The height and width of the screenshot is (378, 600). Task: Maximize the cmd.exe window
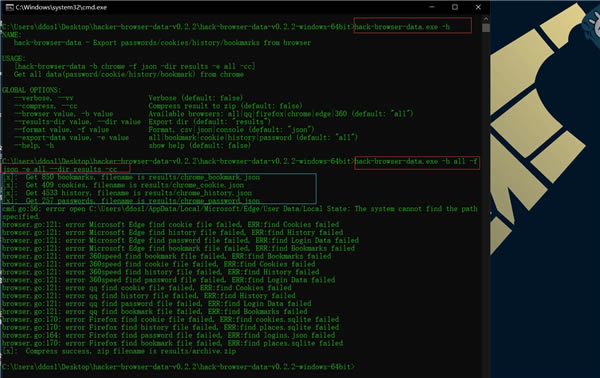coord(455,7)
